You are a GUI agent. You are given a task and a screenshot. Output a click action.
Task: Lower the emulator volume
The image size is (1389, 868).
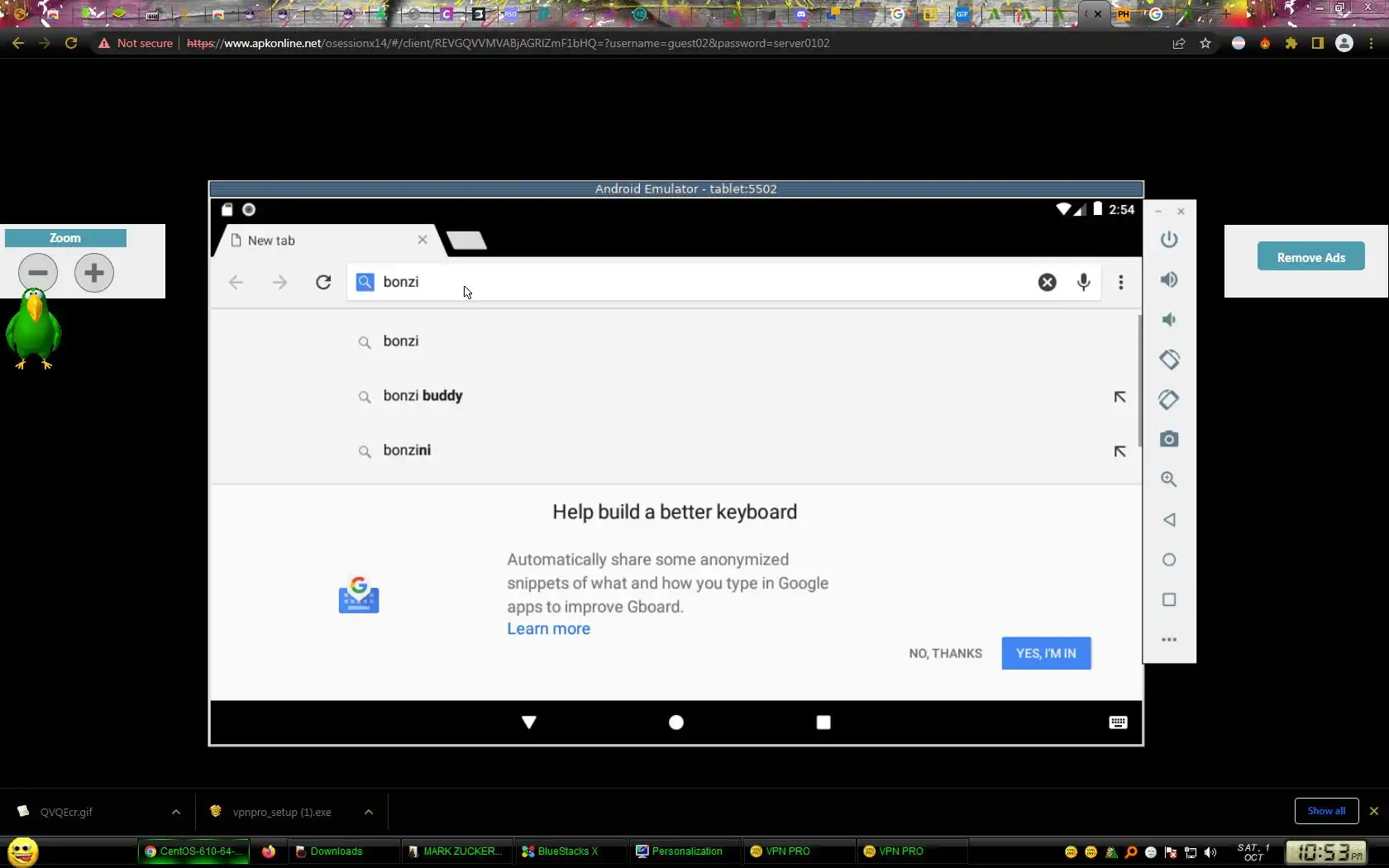1168,320
